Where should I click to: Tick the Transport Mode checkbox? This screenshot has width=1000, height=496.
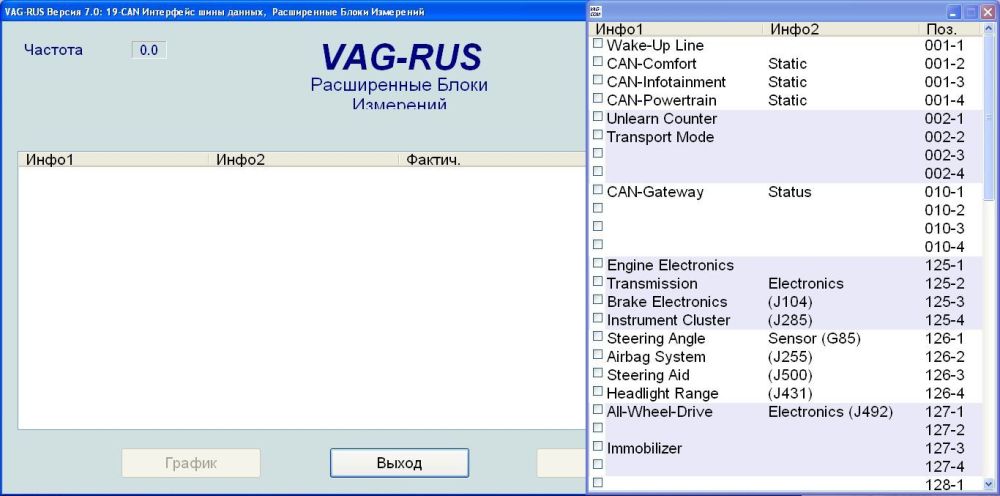(x=598, y=137)
